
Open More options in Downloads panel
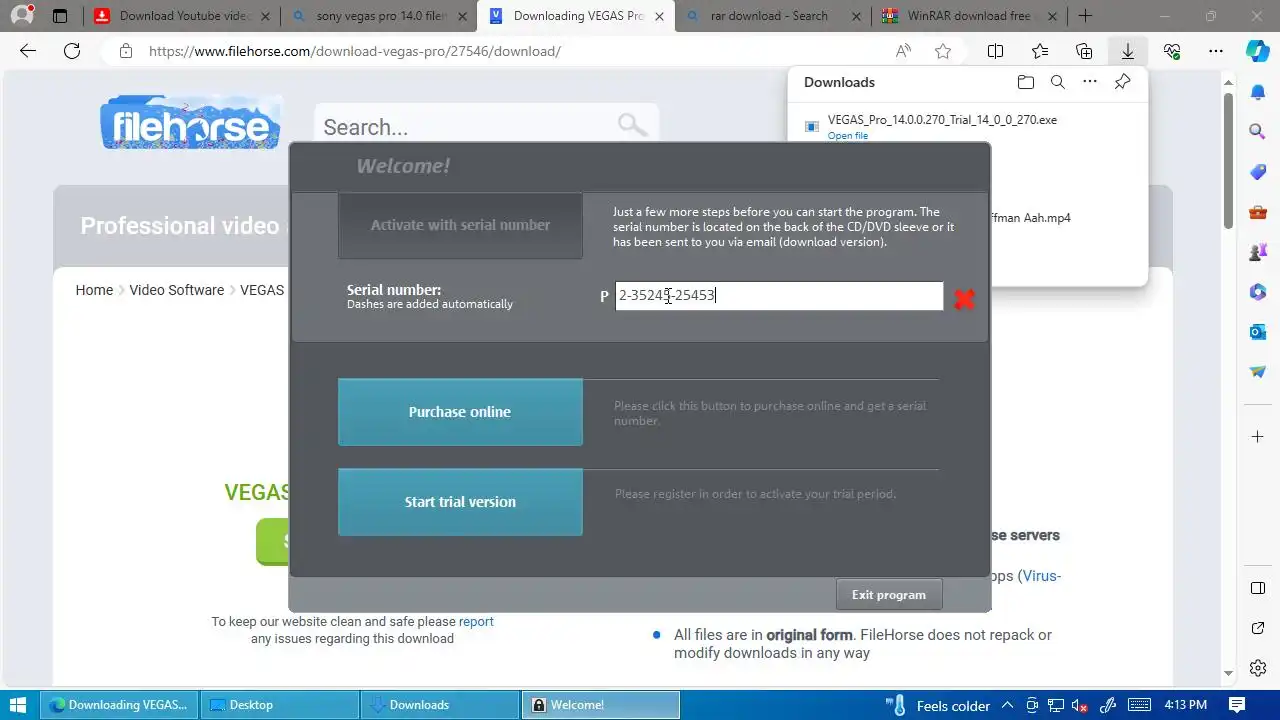[1090, 82]
